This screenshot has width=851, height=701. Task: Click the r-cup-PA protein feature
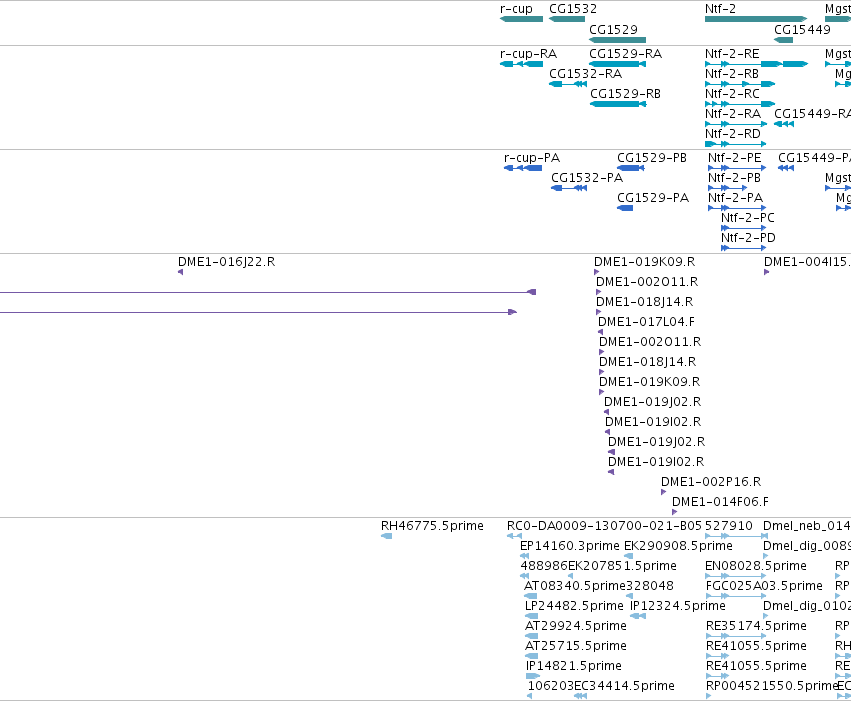point(523,168)
